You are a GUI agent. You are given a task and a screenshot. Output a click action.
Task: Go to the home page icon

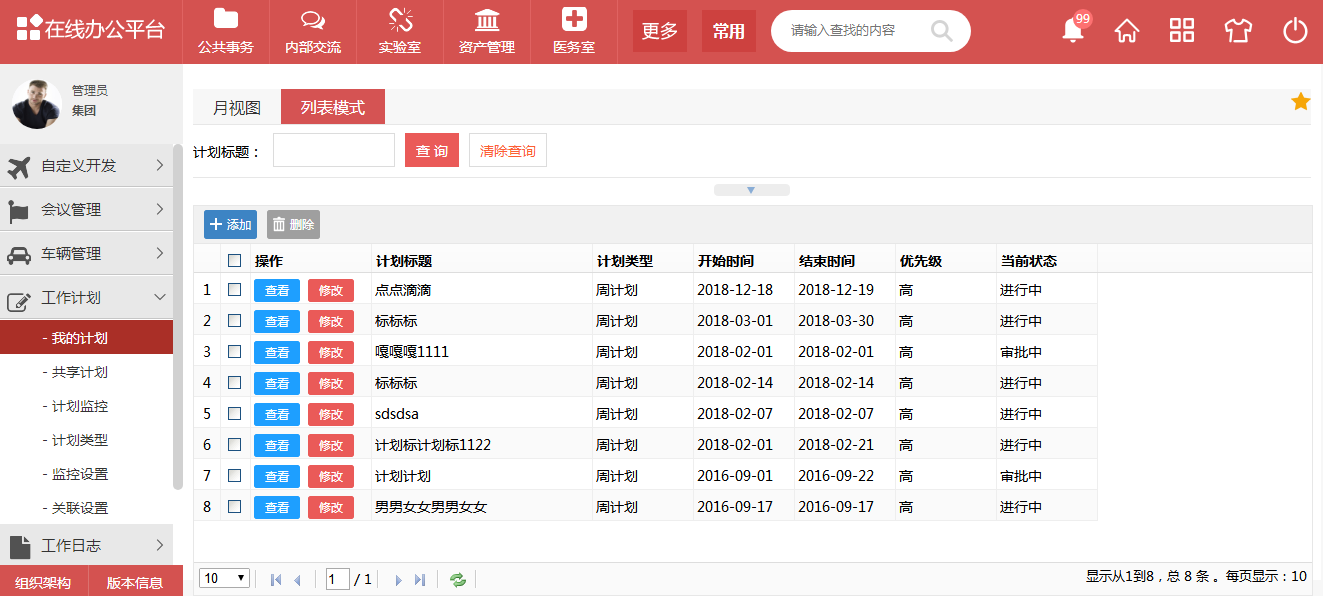1127,31
